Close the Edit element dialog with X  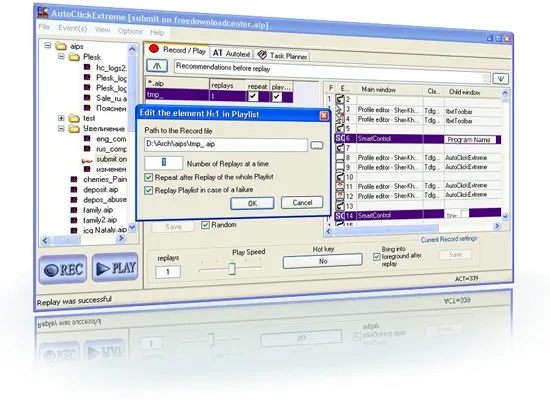click(x=324, y=115)
